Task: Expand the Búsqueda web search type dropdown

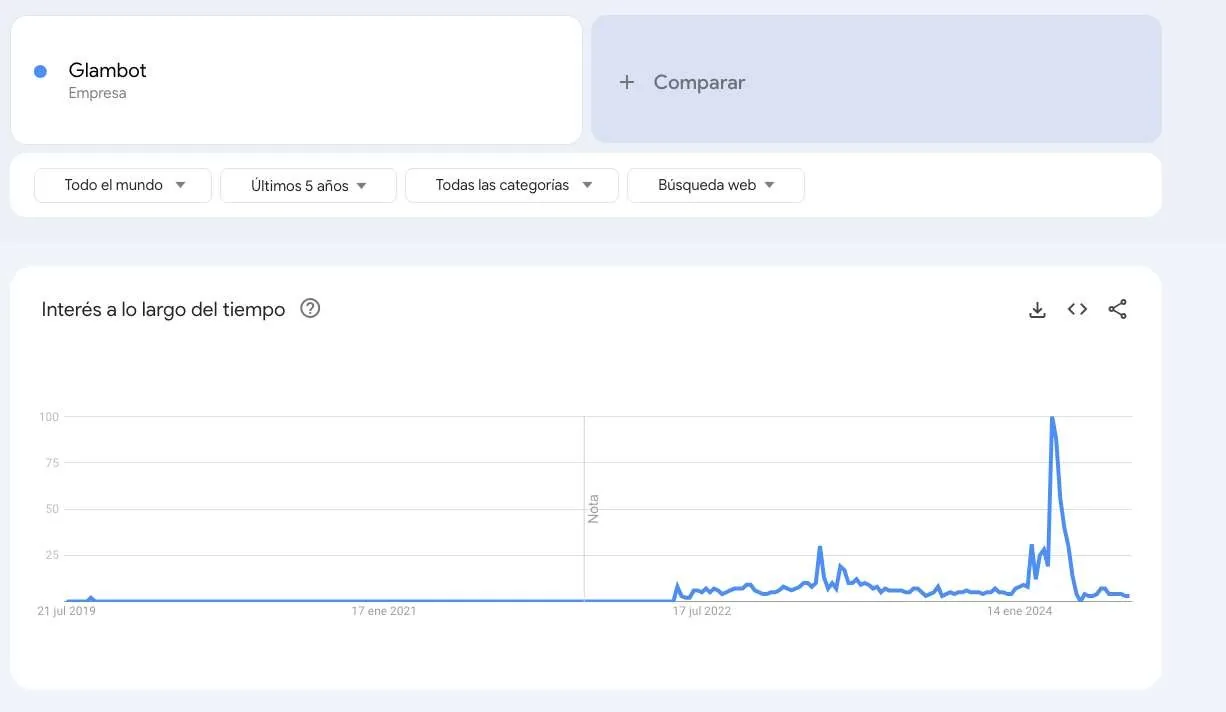Action: 716,185
